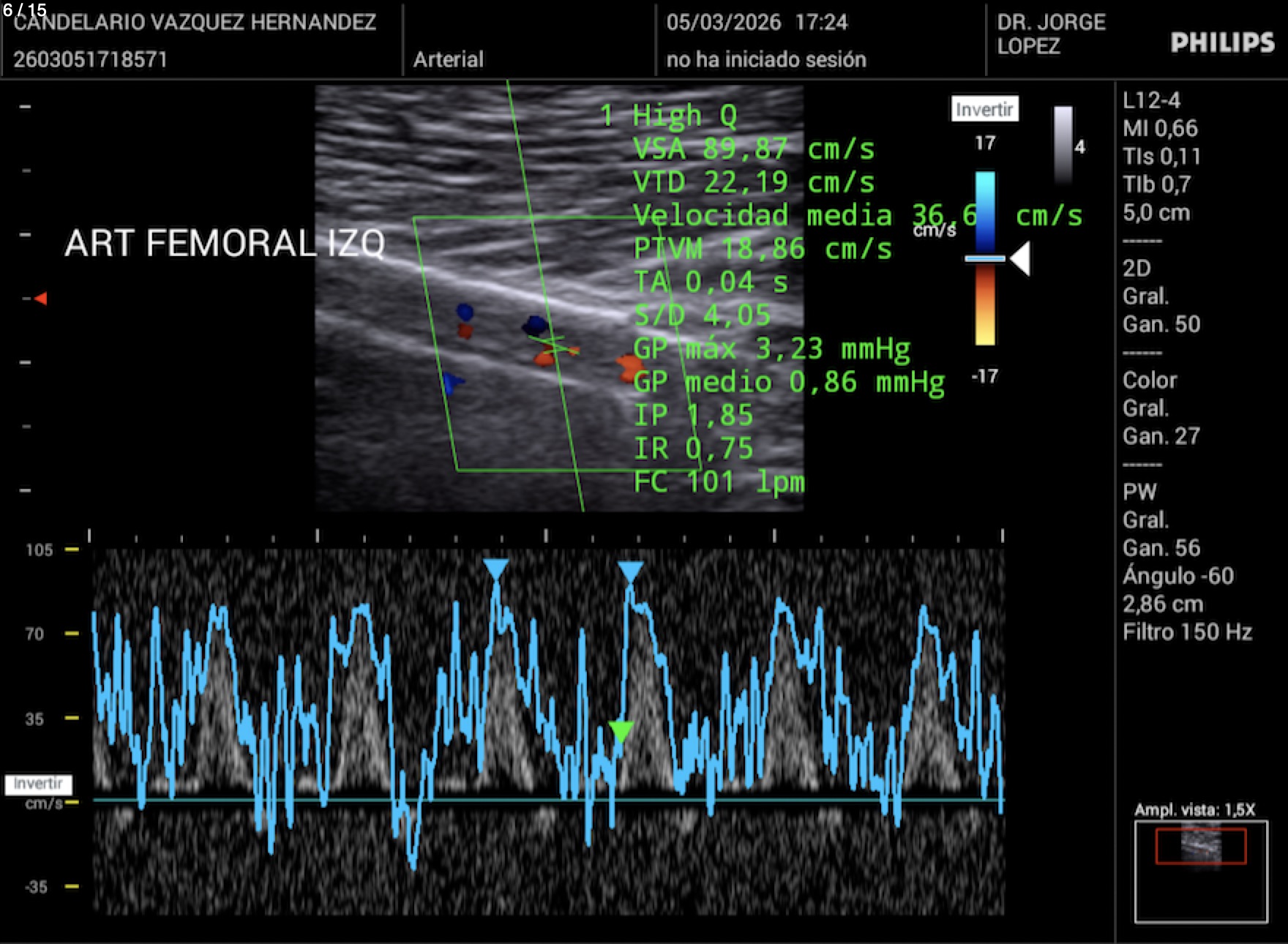Click the PHILIPS logo

1222,42
